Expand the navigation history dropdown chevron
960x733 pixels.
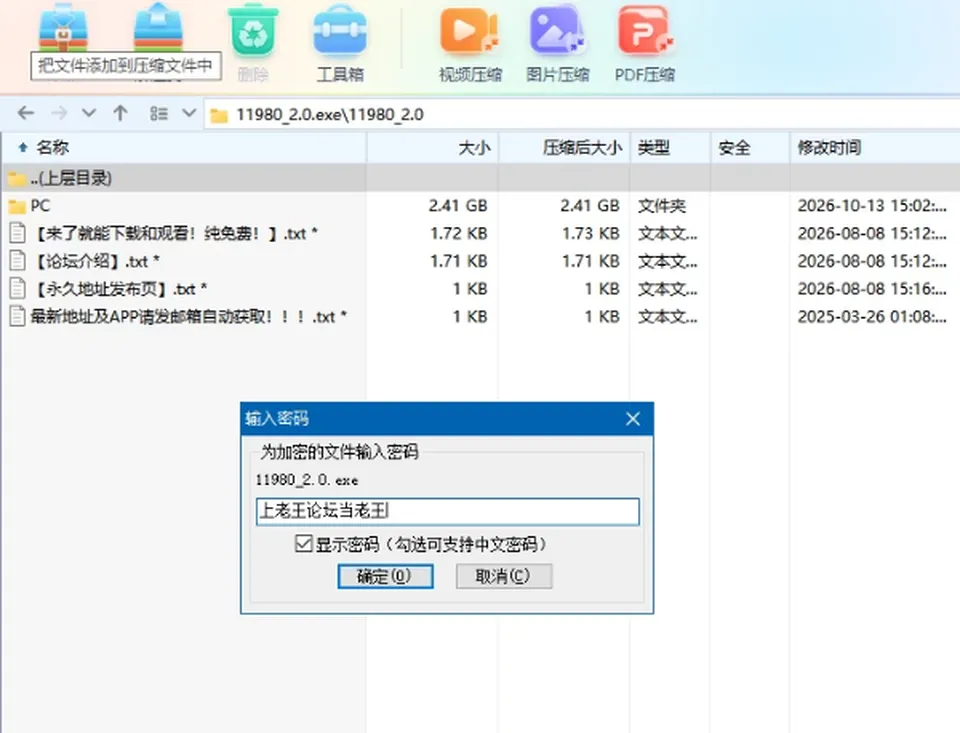click(89, 113)
